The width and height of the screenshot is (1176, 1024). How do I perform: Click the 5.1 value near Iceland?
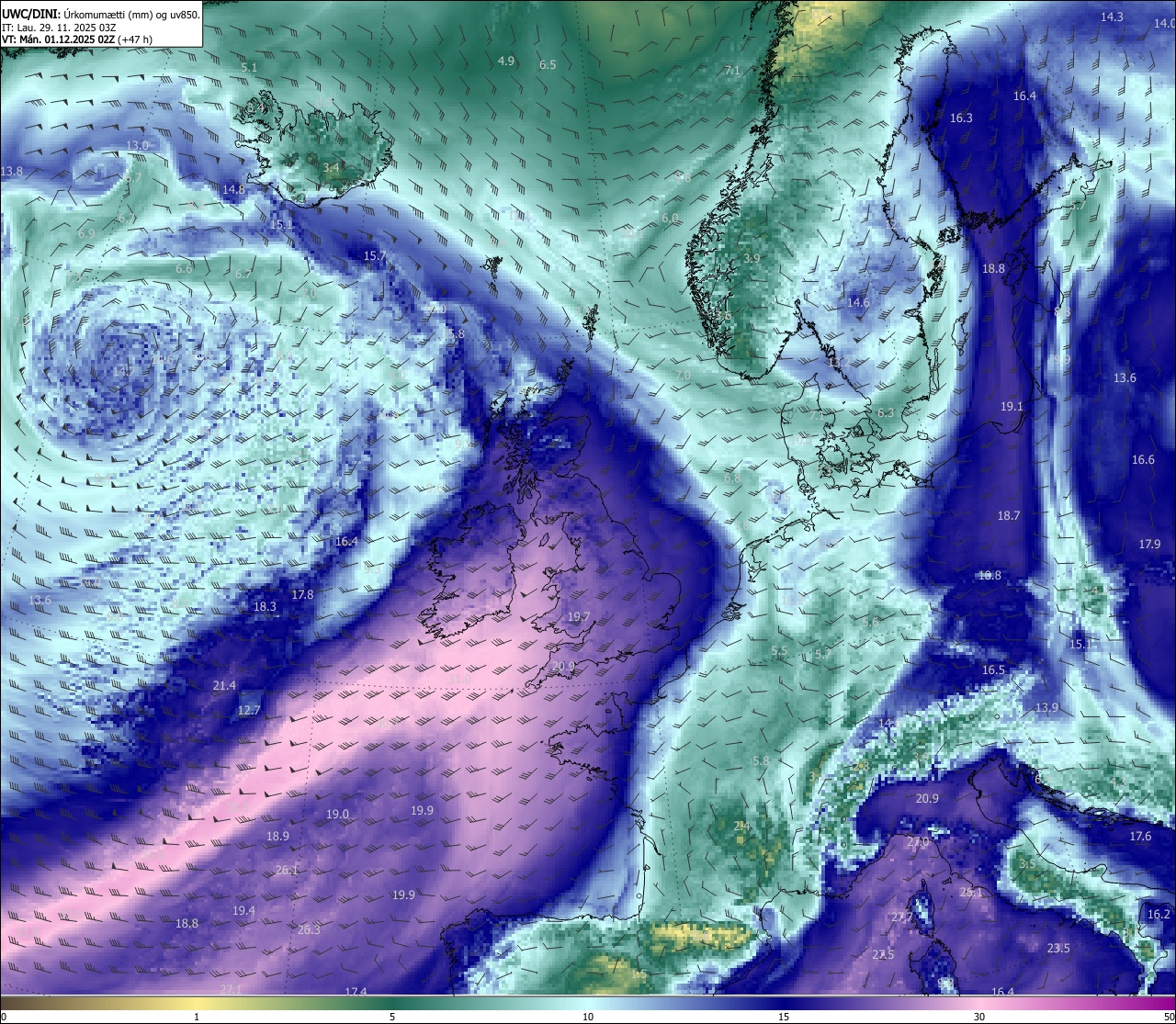pyautogui.click(x=249, y=67)
